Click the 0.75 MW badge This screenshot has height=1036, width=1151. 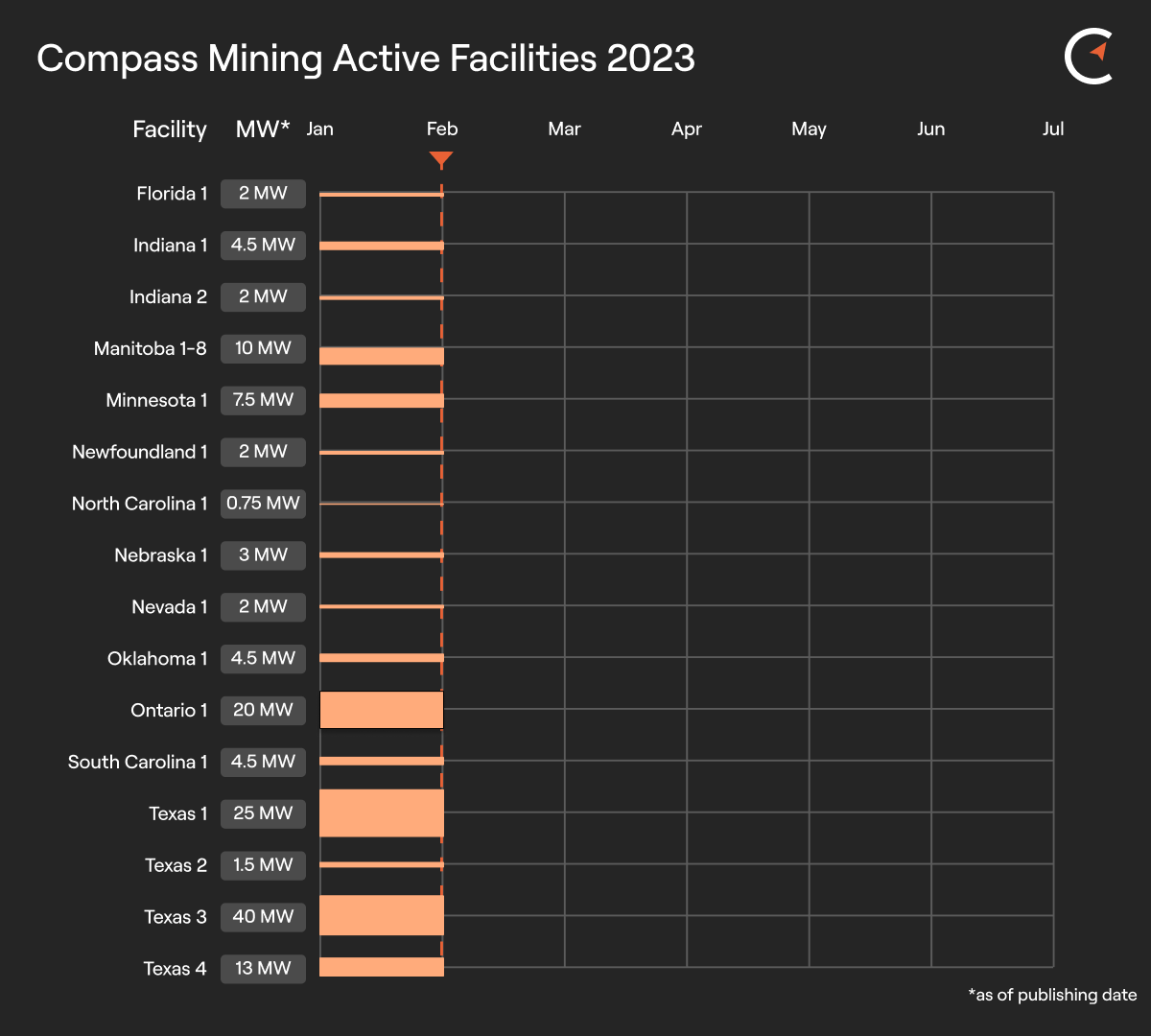(263, 504)
